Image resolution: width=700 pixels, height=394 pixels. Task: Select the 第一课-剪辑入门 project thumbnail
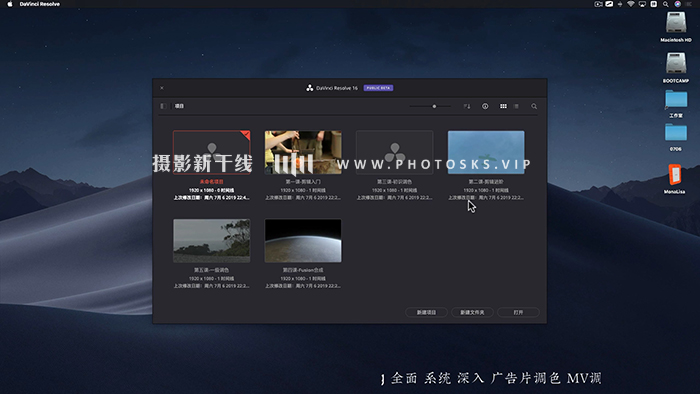(303, 152)
